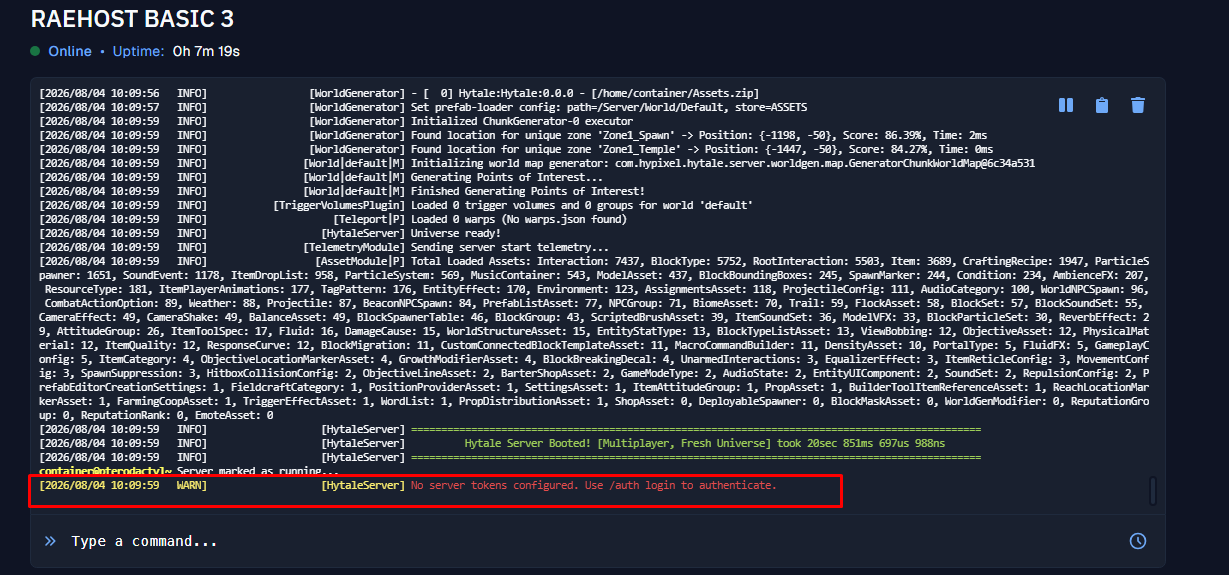Click the "Online" status text
Image resolution: width=1229 pixels, height=575 pixels.
[70, 50]
